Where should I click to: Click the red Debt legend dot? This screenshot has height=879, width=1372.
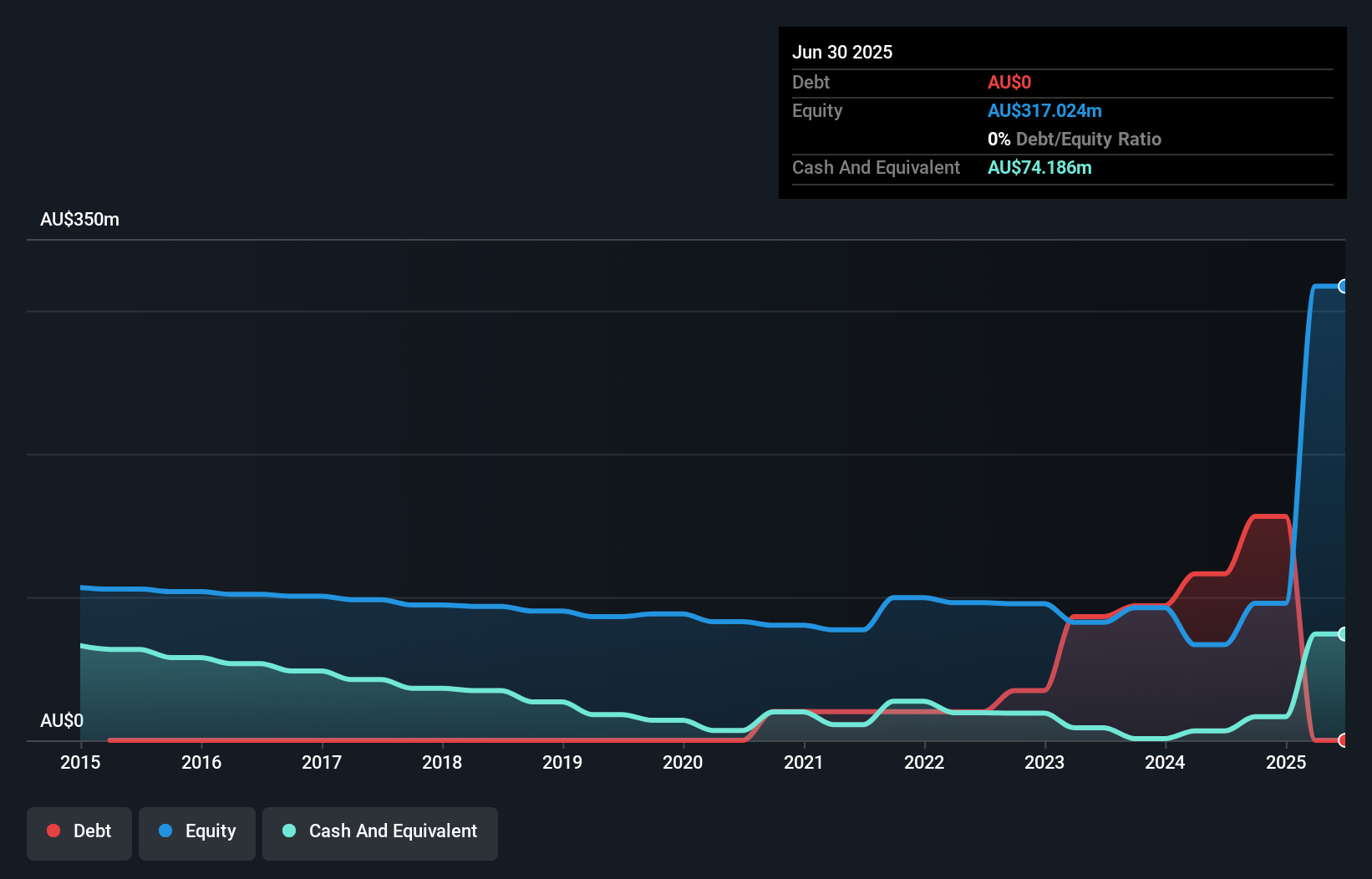click(x=53, y=831)
